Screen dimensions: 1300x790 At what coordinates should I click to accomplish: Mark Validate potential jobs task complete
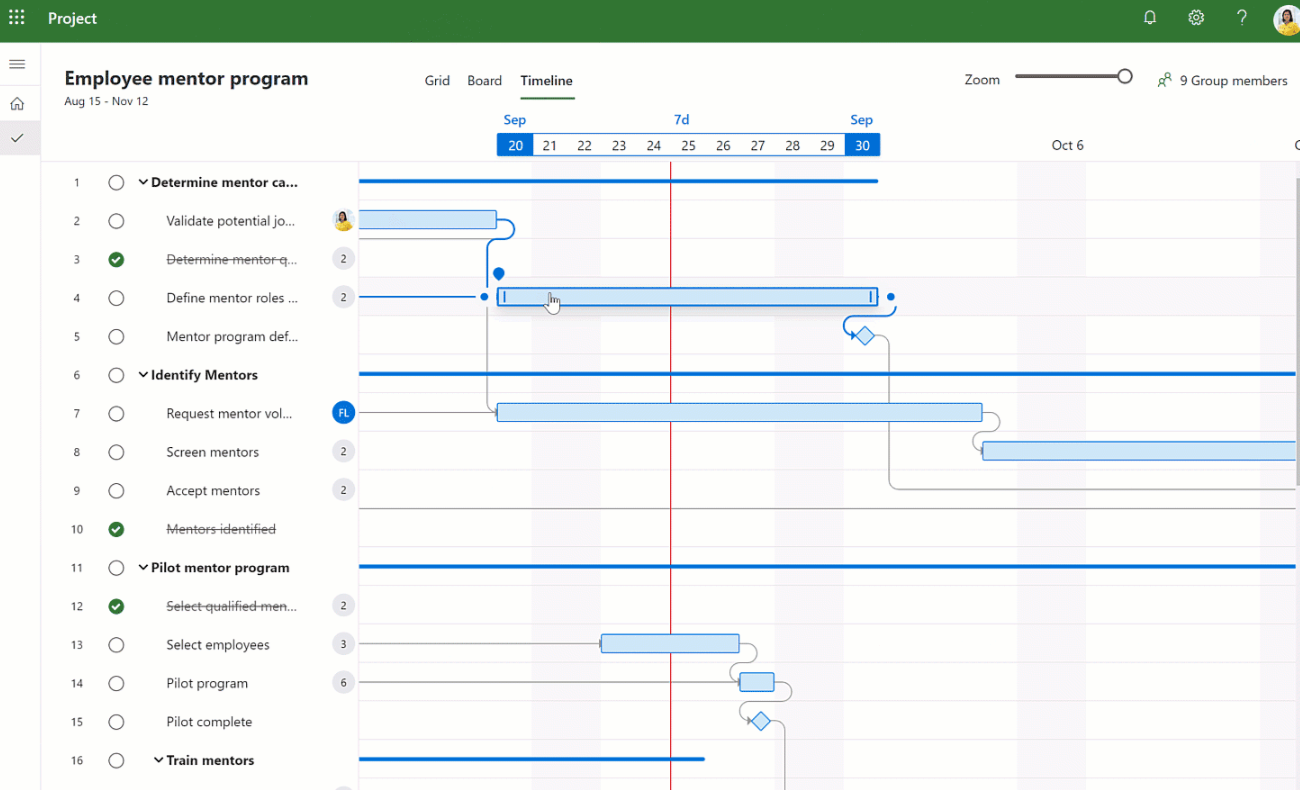pyautogui.click(x=116, y=221)
